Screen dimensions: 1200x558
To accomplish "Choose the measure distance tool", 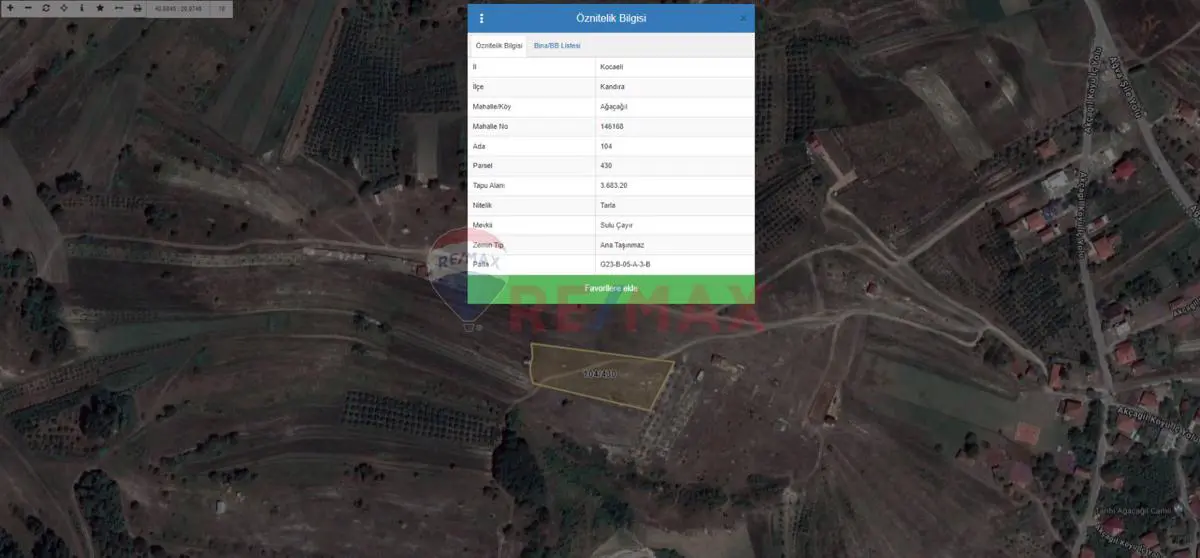I will [x=119, y=8].
